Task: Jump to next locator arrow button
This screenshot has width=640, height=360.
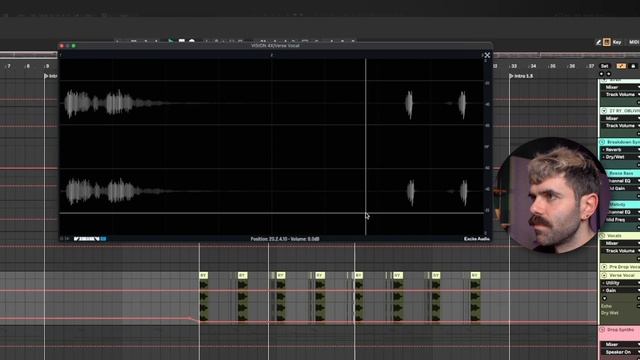Action: (609, 74)
